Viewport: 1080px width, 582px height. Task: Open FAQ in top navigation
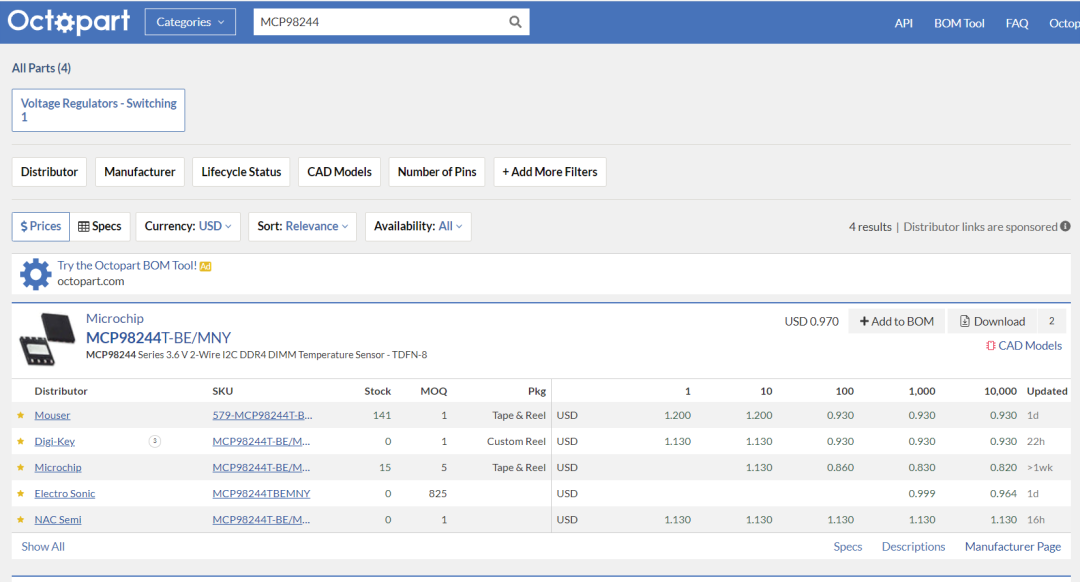(x=1017, y=23)
